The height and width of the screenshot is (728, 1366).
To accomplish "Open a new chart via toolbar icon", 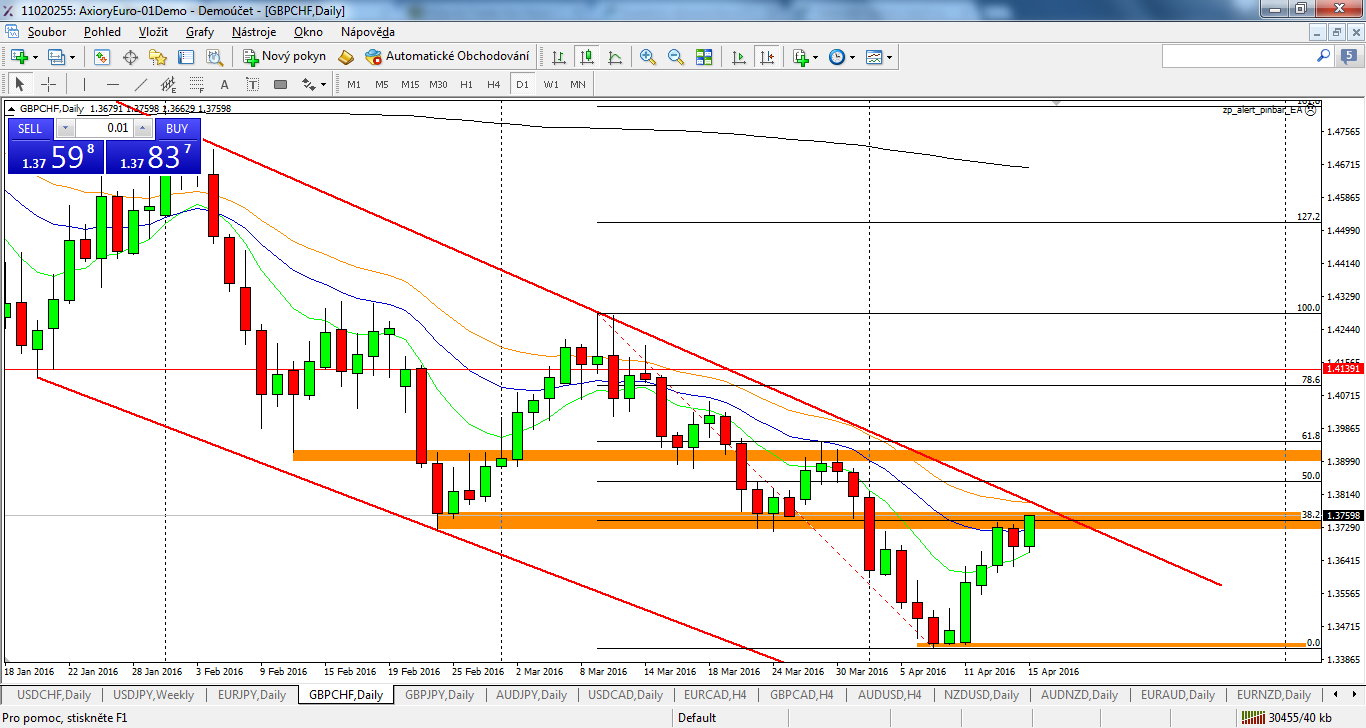I will [20, 57].
